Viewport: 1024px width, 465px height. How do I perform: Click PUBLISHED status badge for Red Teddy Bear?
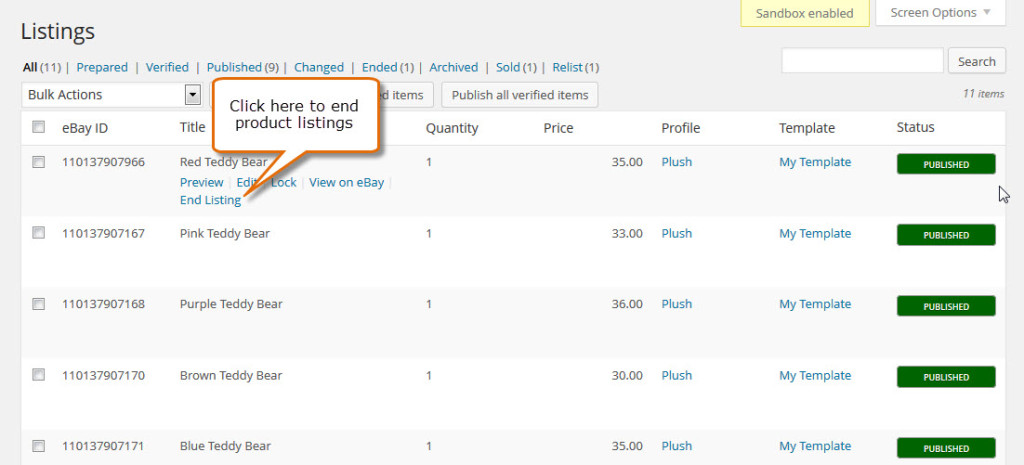tap(946, 164)
